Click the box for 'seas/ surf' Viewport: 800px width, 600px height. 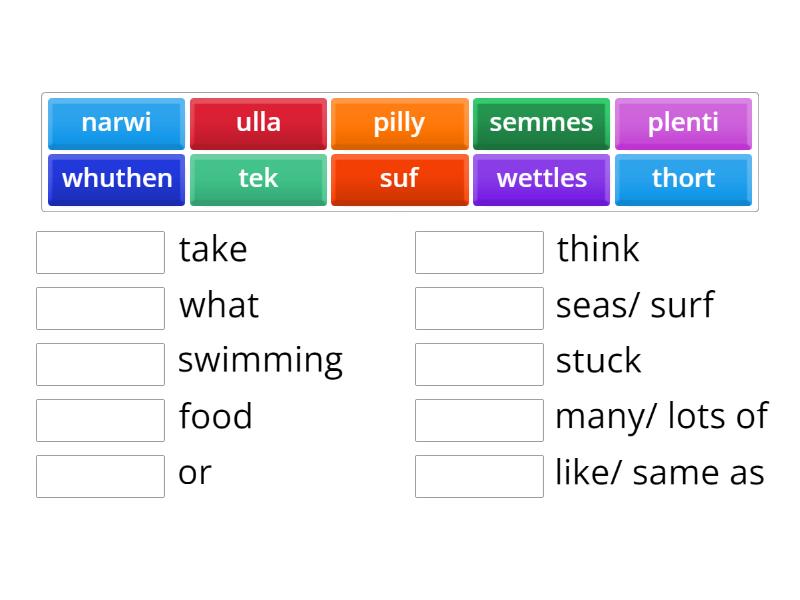(x=479, y=308)
